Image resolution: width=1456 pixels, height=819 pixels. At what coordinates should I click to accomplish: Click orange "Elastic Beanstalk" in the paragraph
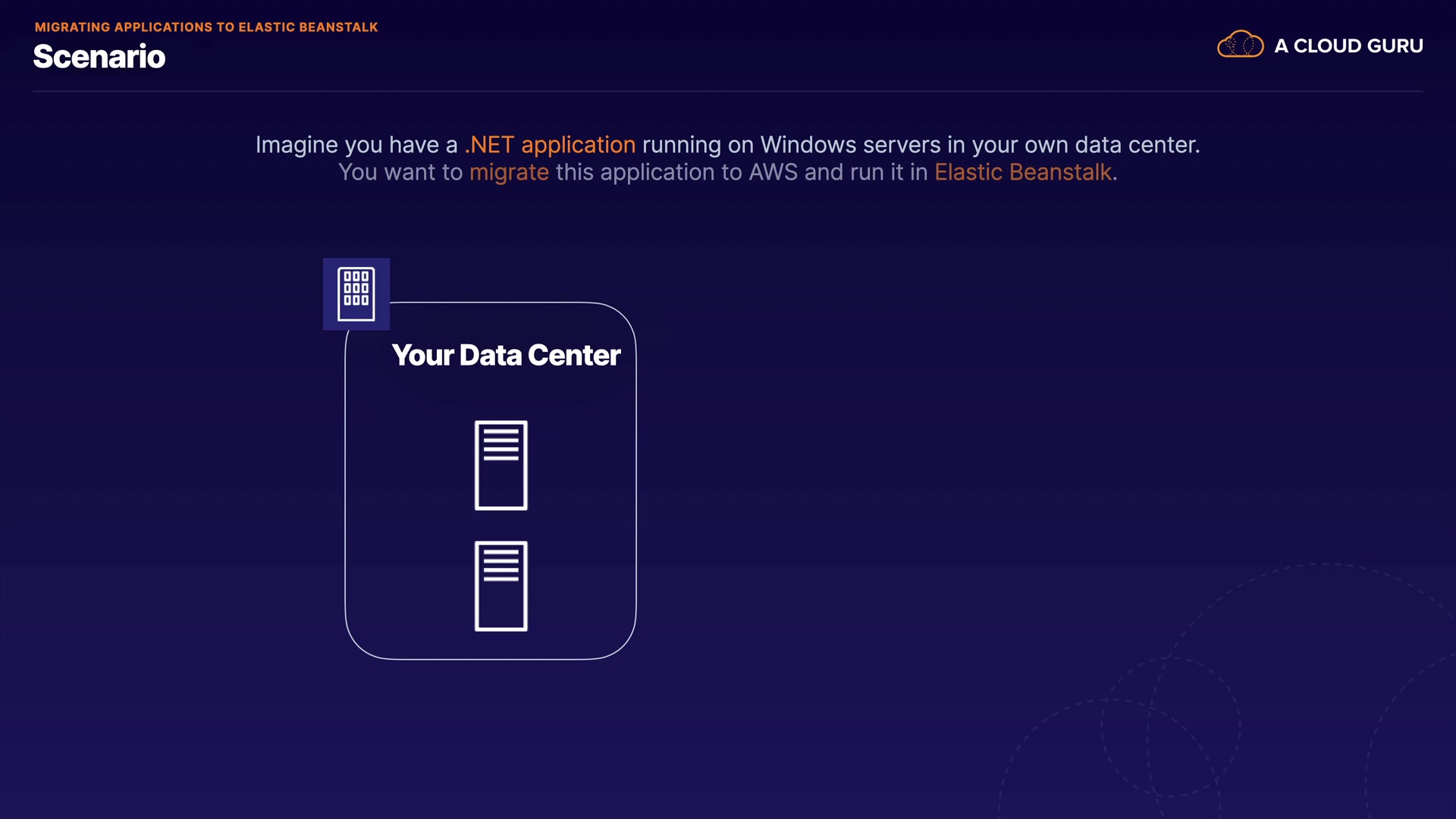pos(1022,172)
